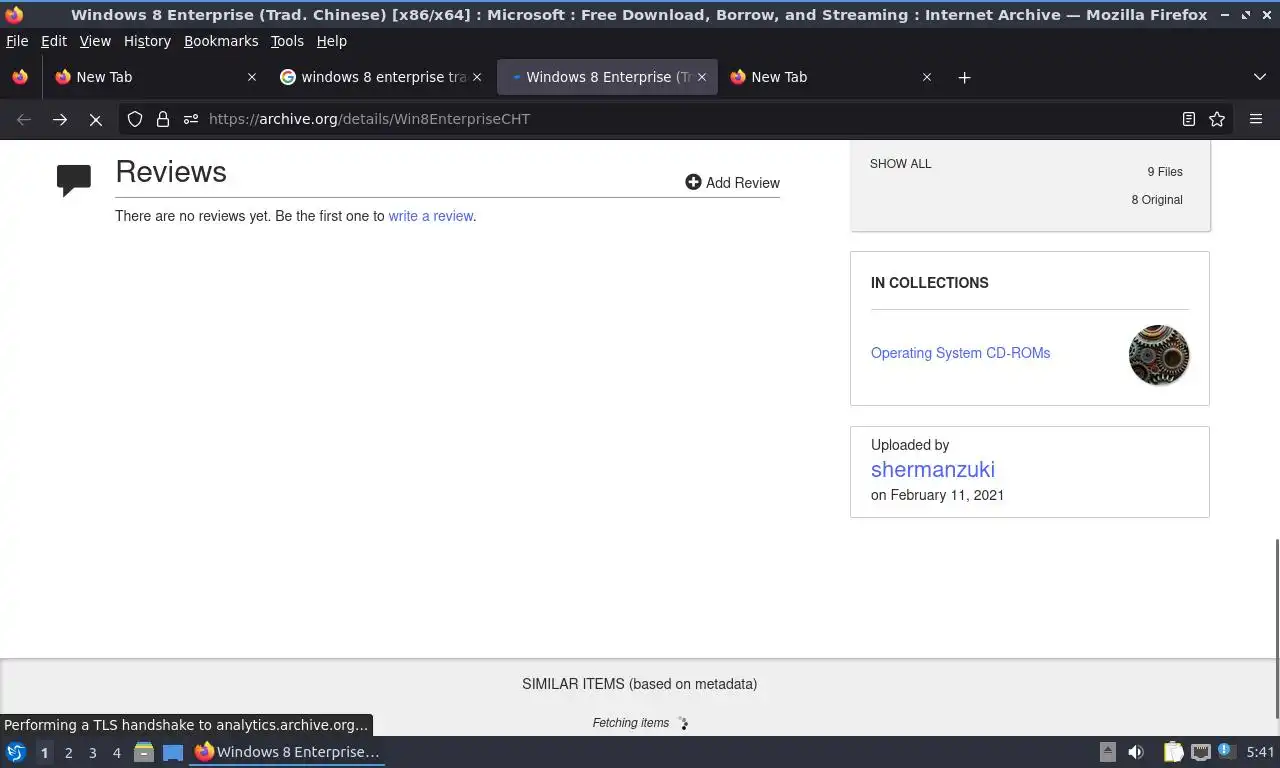Click the 5:41 clock
Viewport: 1280px width, 768px height.
1260,752
